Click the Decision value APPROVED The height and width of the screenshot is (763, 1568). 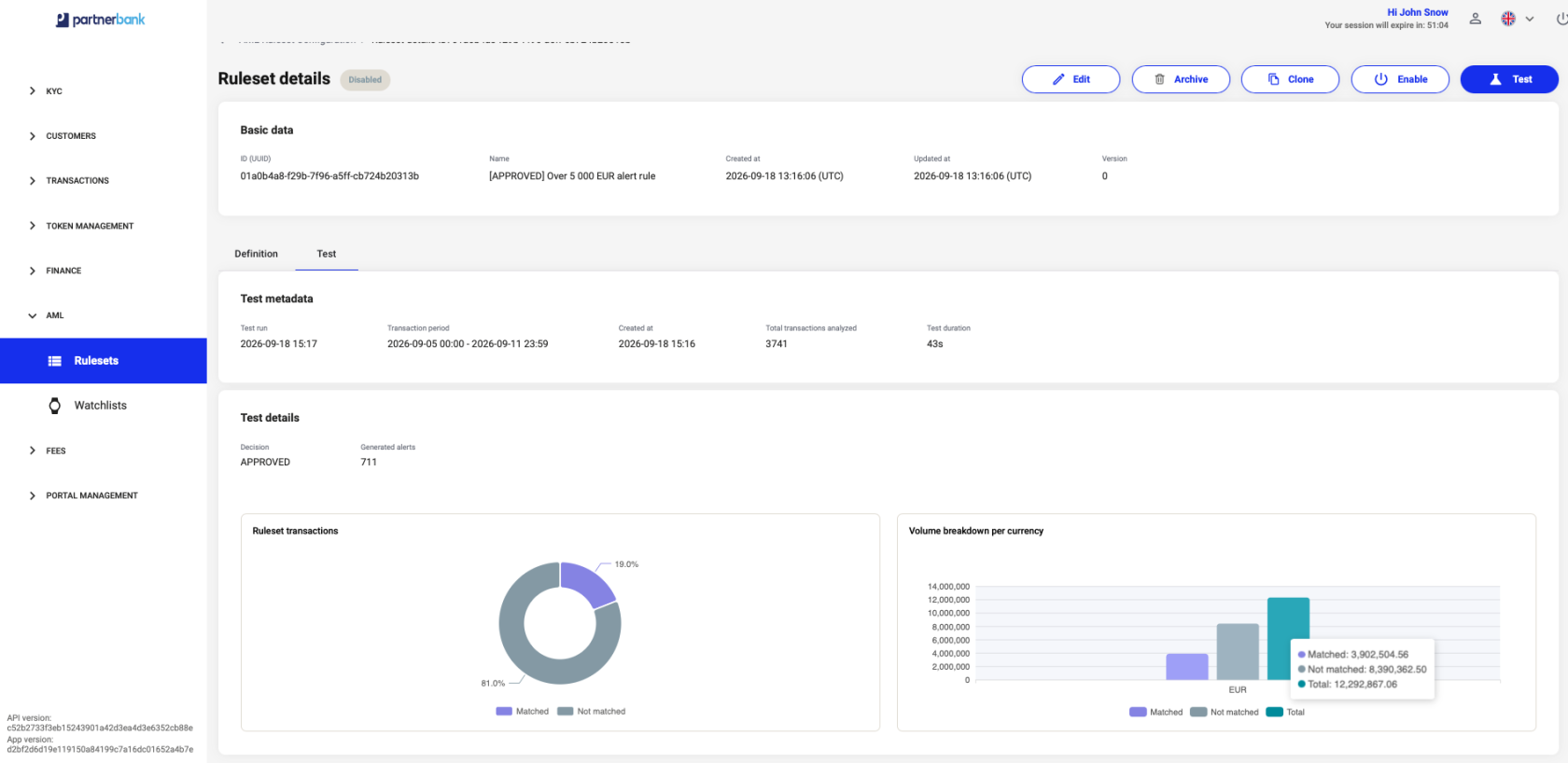(265, 463)
